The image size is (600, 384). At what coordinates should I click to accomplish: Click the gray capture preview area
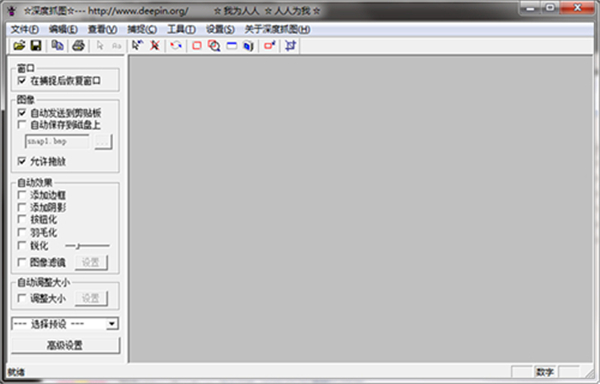point(361,209)
